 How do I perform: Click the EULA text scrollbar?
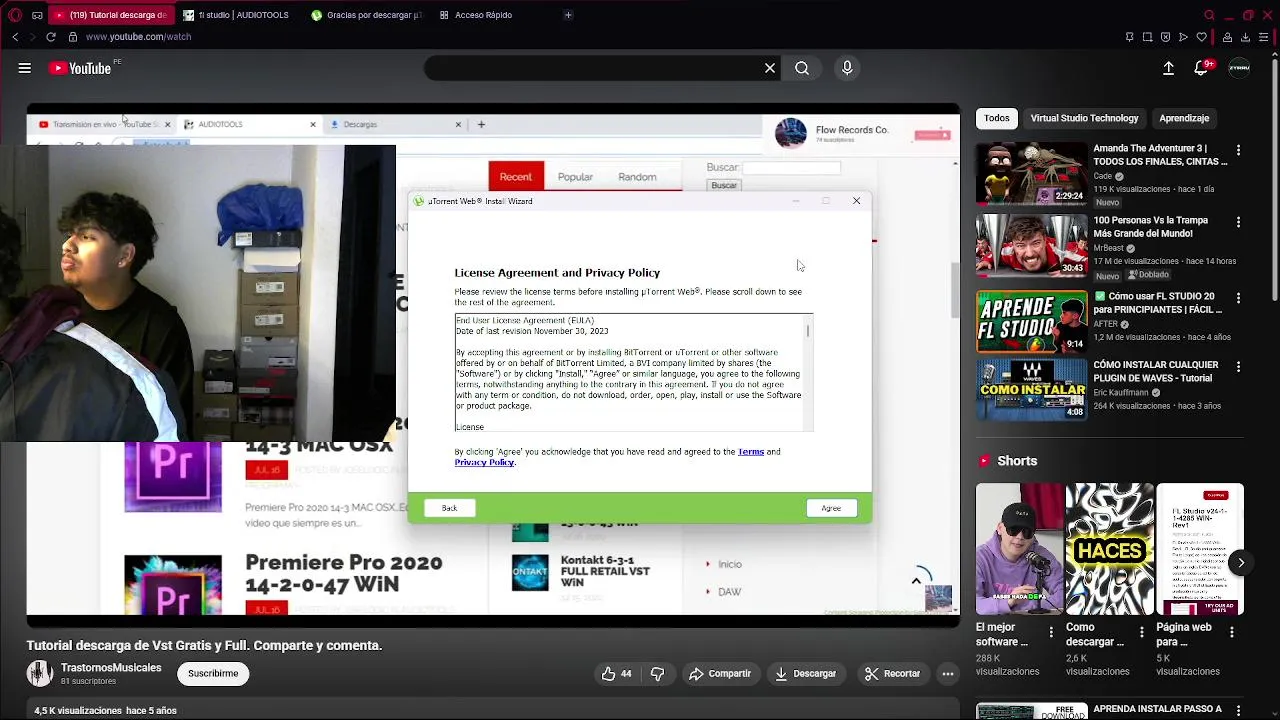pyautogui.click(x=808, y=372)
